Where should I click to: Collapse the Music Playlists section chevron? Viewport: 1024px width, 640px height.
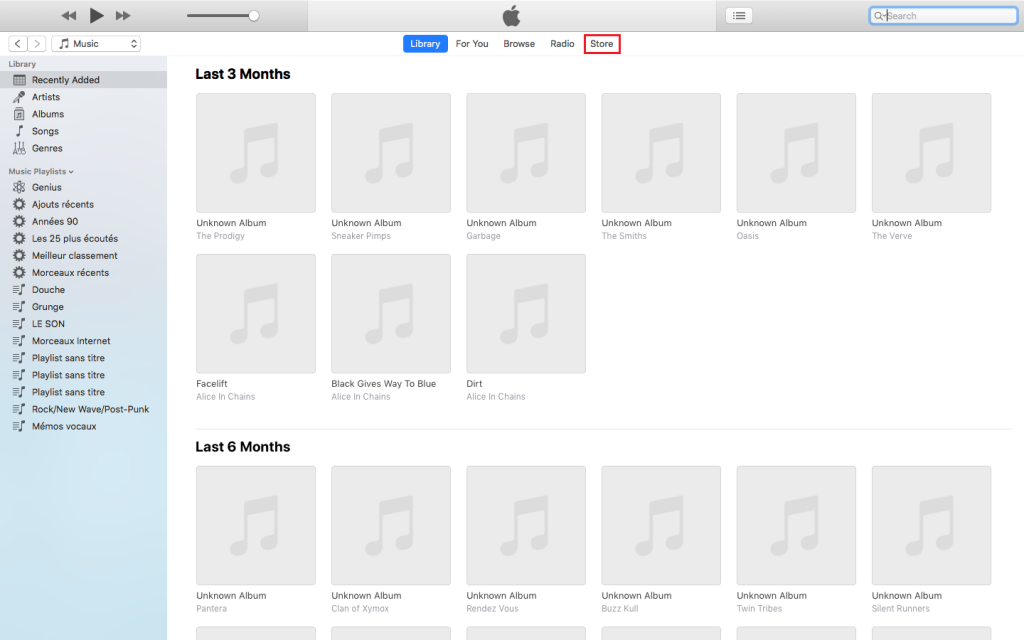(x=71, y=172)
